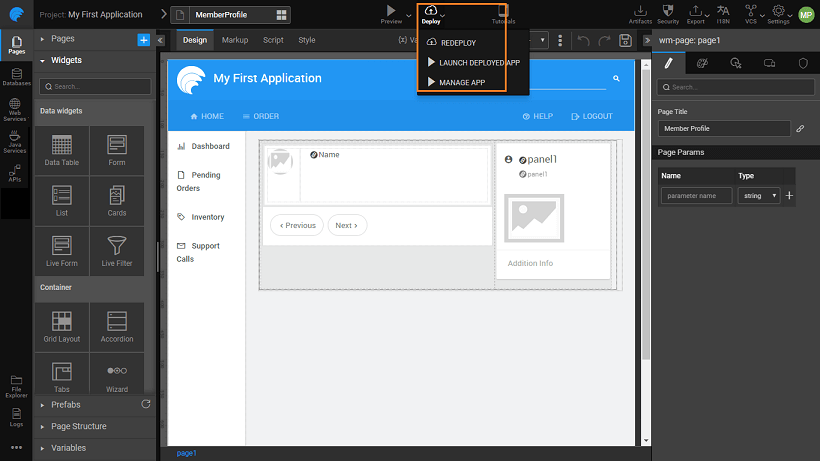Add a new page with plus button
Image resolution: width=820 pixels, height=461 pixels.
pos(143,39)
